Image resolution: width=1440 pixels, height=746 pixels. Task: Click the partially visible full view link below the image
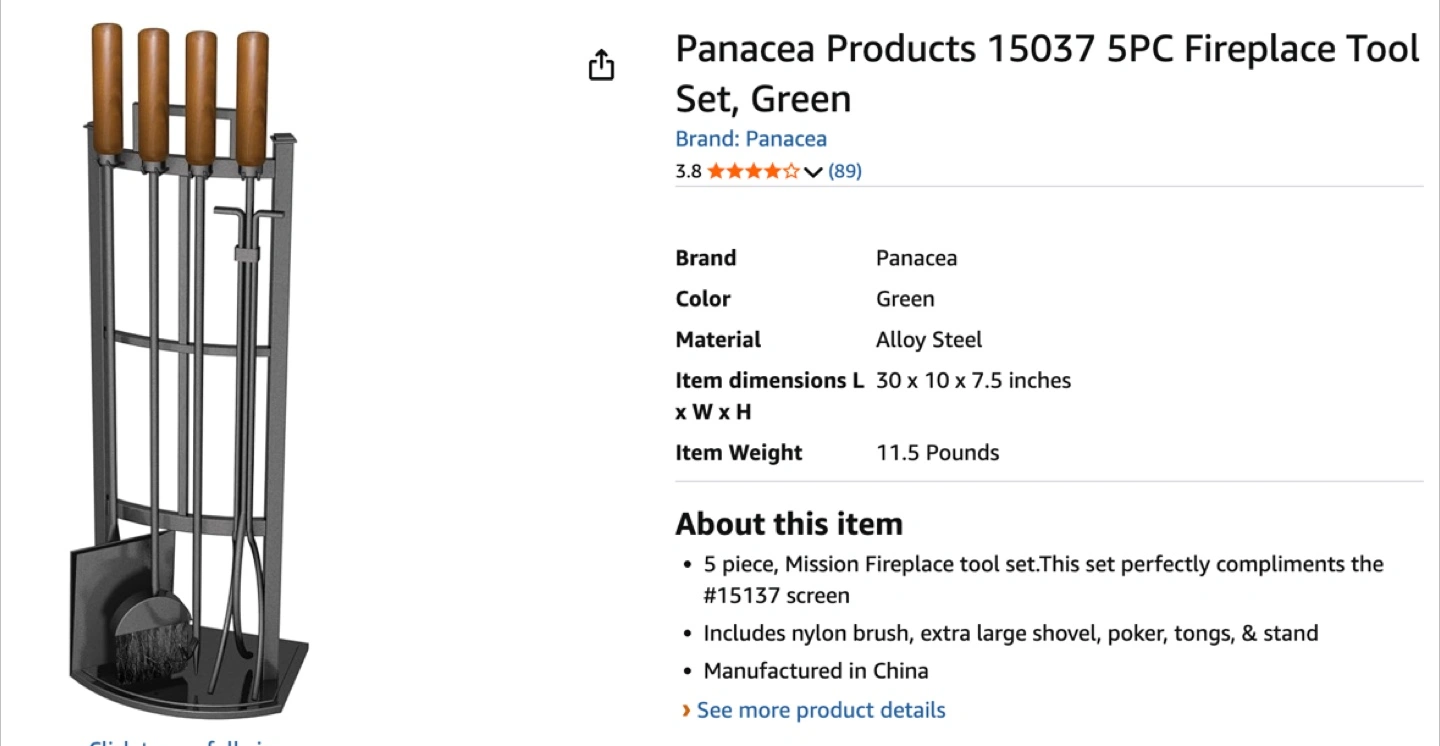click(180, 742)
